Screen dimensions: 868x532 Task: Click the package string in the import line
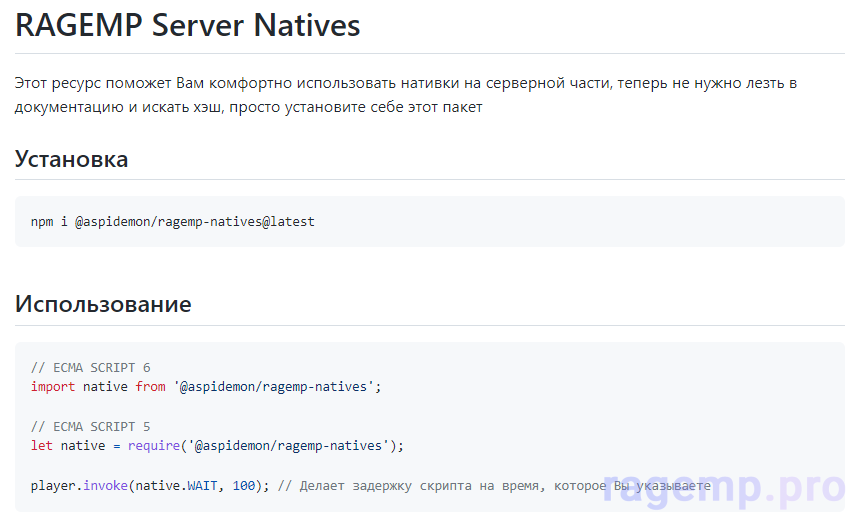tap(275, 386)
